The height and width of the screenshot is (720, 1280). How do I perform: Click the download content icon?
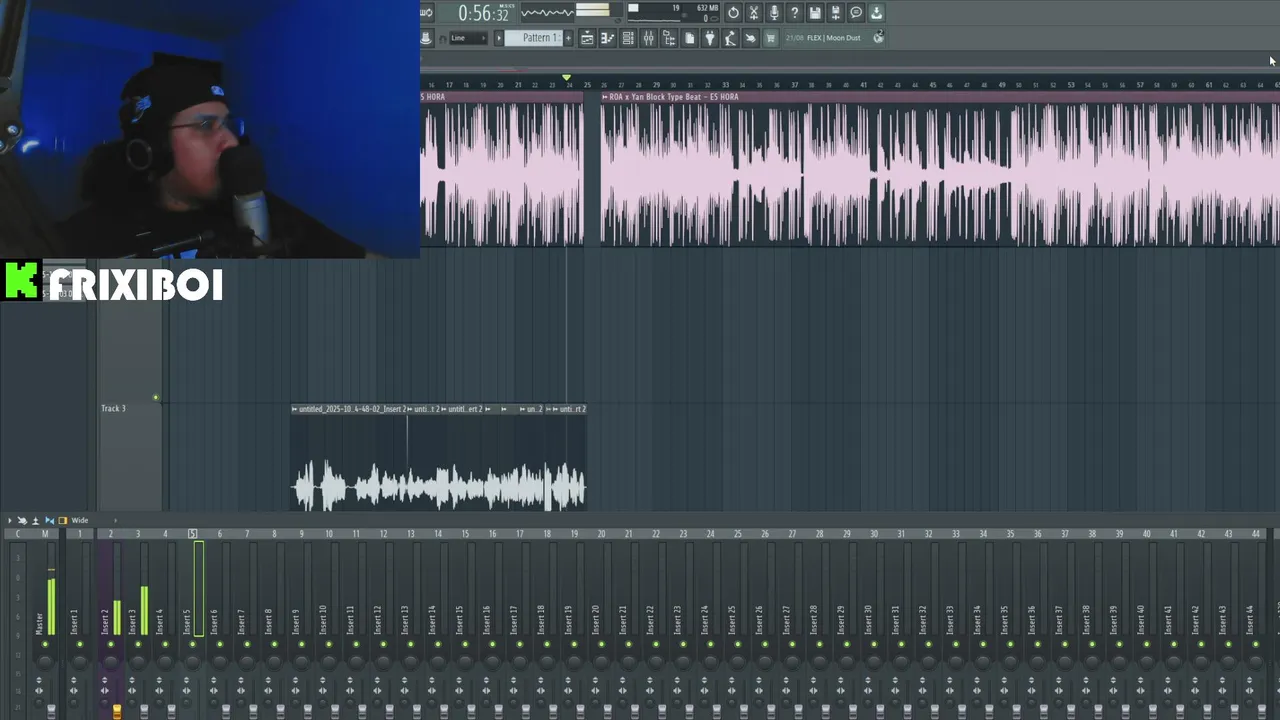(x=876, y=13)
